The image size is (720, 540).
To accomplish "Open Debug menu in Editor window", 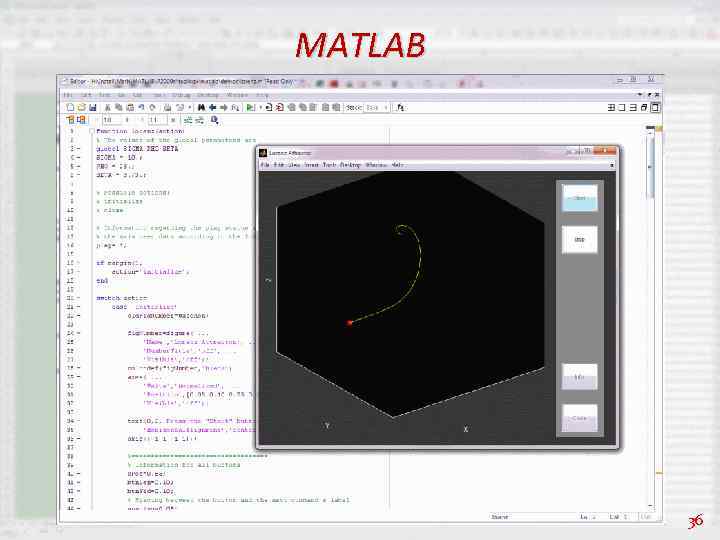I will 181,95.
